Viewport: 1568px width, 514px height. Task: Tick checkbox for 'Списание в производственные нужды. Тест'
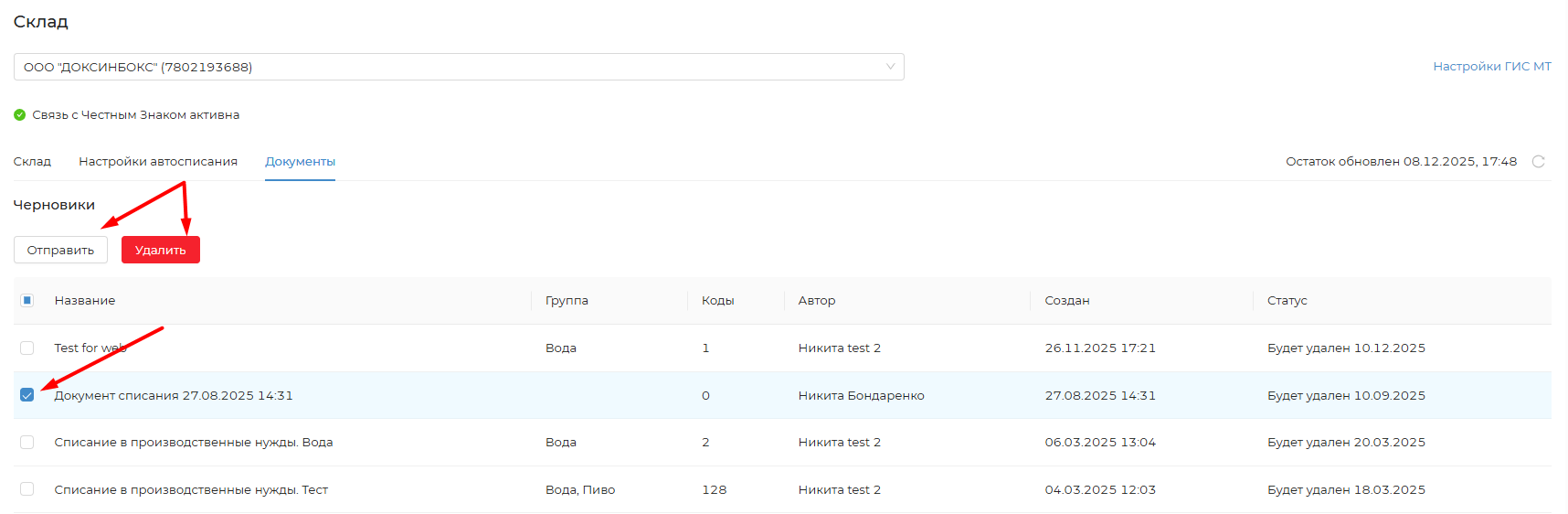coord(27,489)
